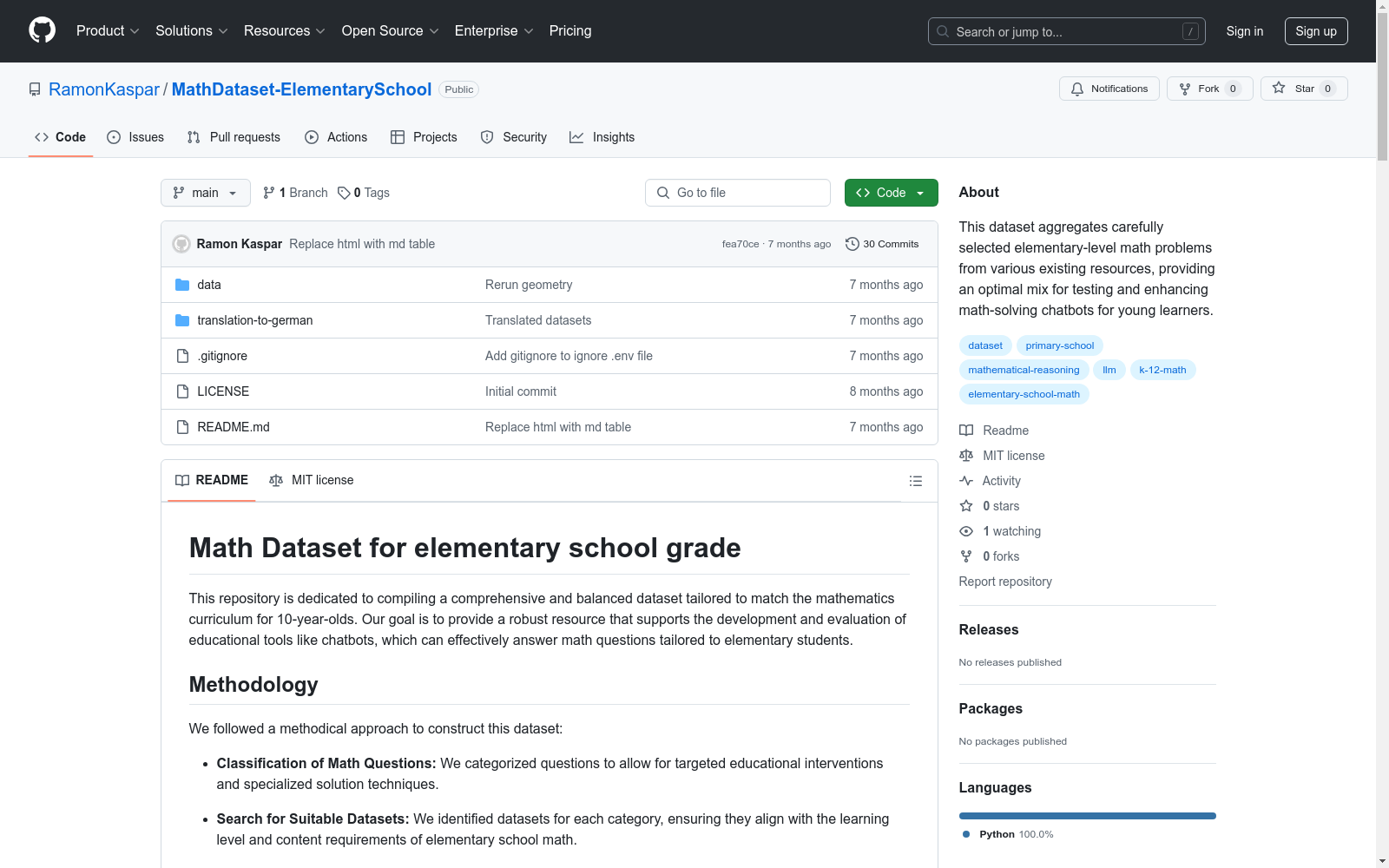
Task: Expand the Product menu
Action: point(108,31)
